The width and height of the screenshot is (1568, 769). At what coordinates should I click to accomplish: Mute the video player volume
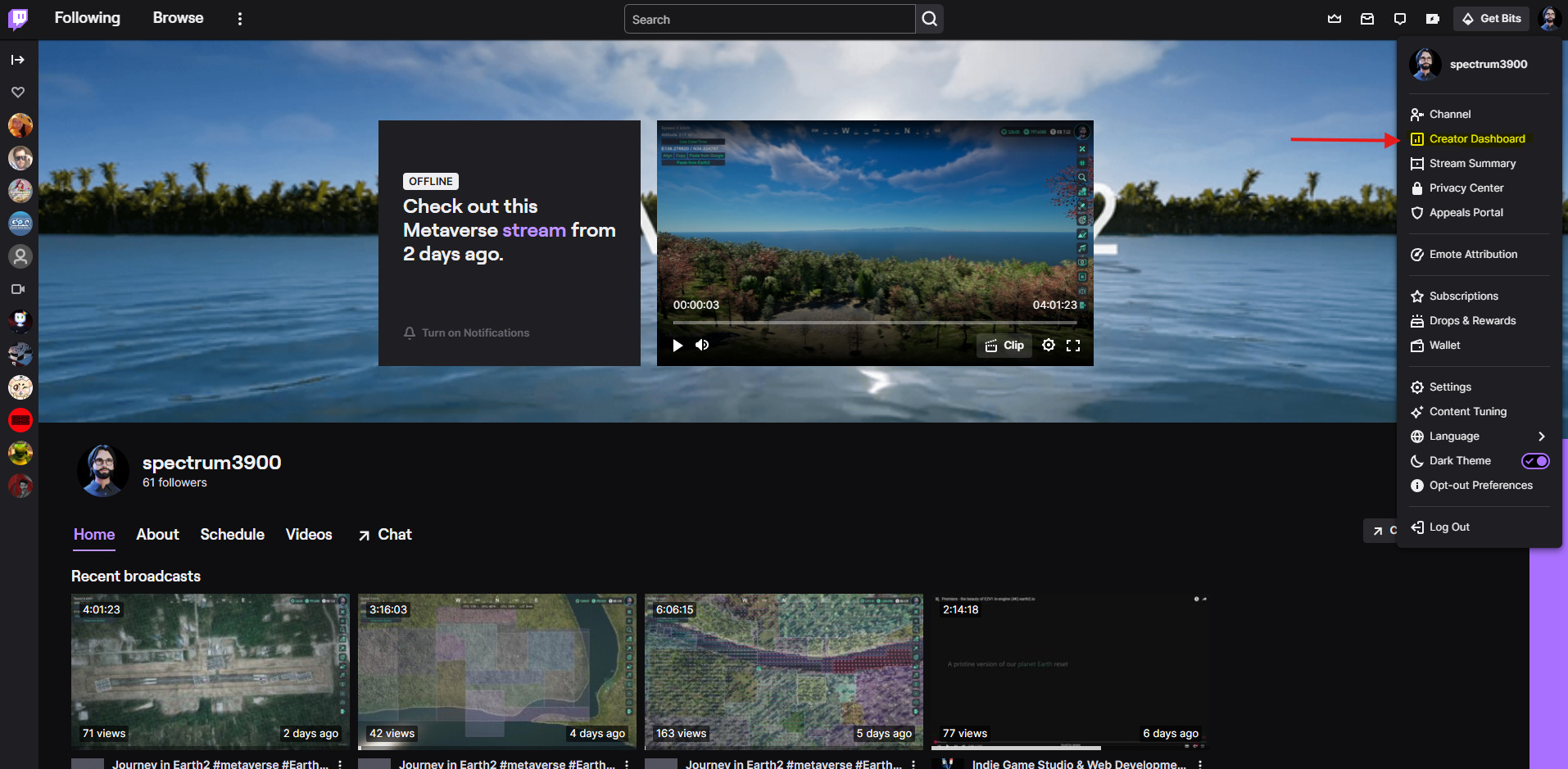coord(702,345)
